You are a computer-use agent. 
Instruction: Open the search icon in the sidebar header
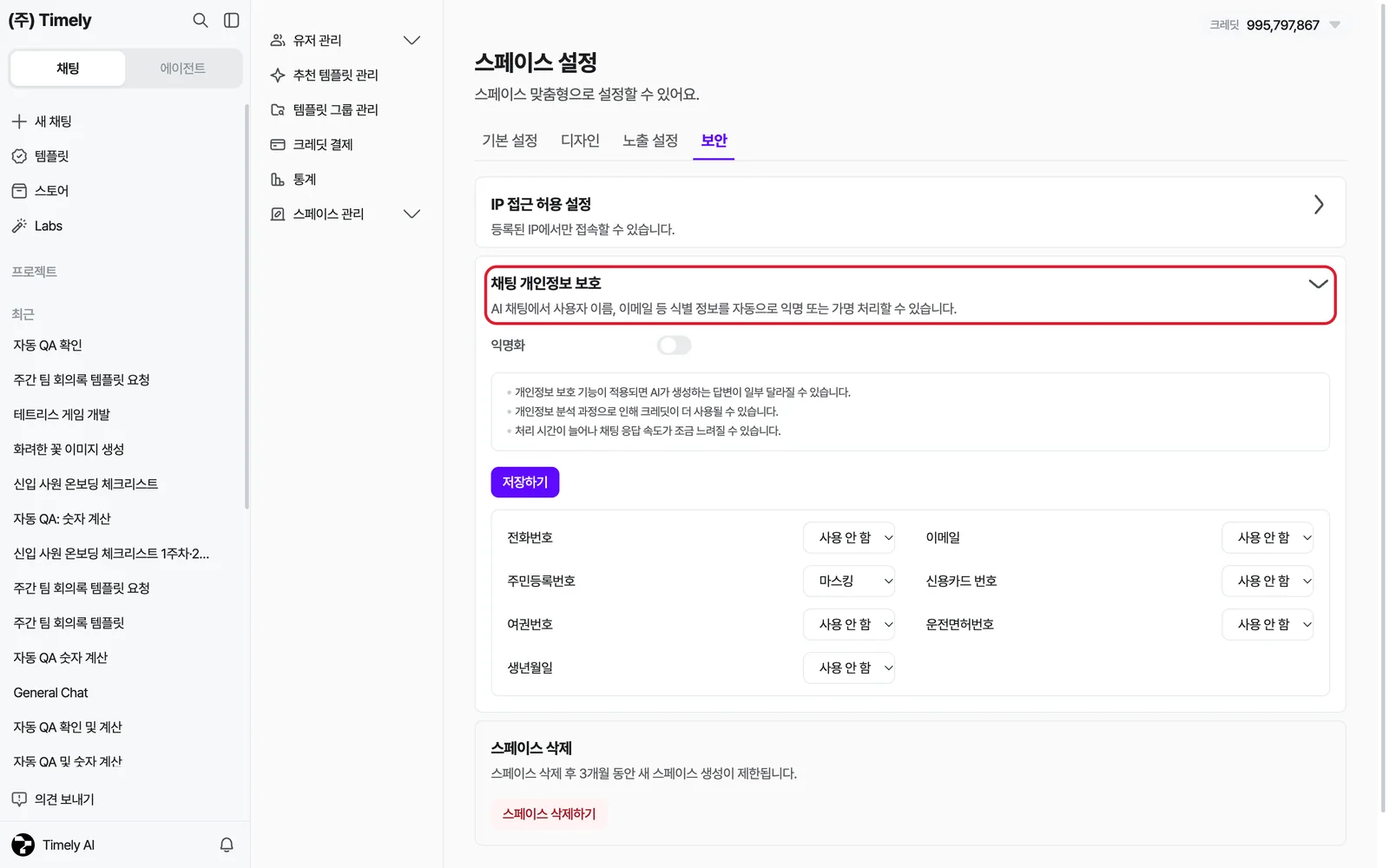click(x=201, y=20)
